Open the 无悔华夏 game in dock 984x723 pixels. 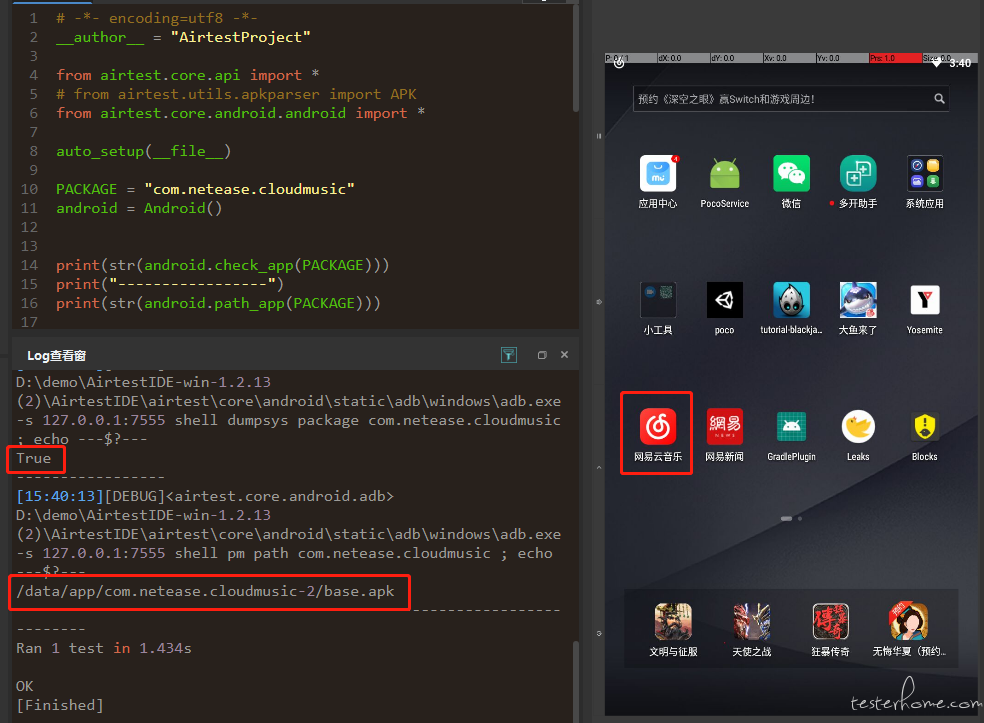[x=909, y=621]
